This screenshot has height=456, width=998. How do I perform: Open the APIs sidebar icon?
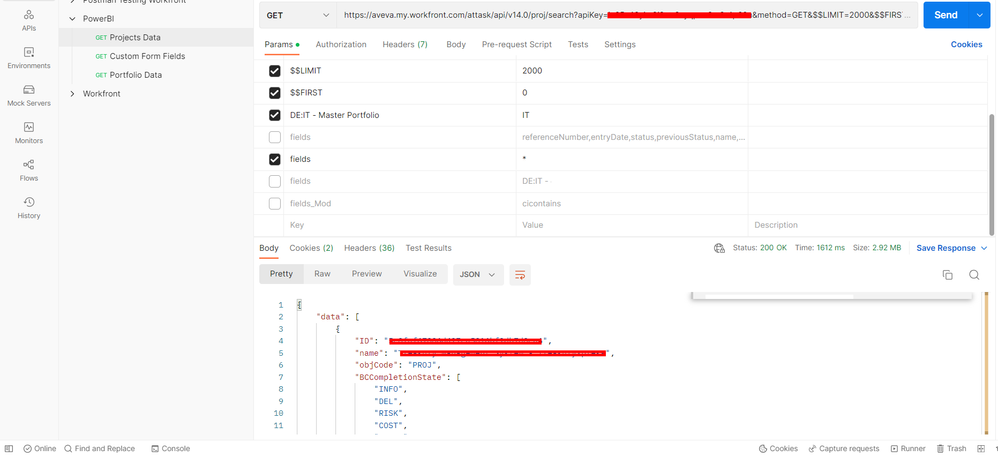pyautogui.click(x=29, y=20)
